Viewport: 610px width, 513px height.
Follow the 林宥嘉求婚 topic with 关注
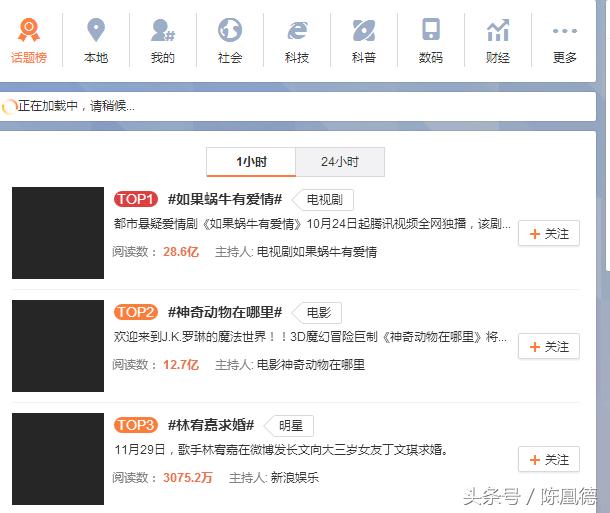(x=549, y=459)
